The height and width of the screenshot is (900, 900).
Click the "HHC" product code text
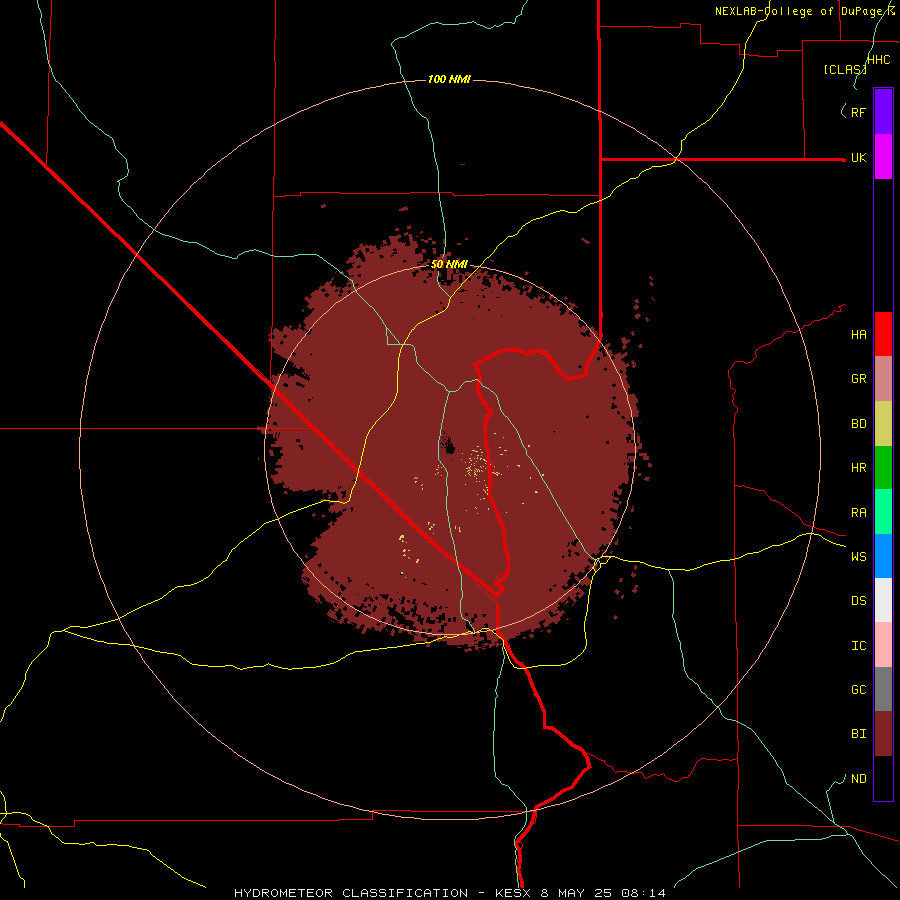click(879, 60)
